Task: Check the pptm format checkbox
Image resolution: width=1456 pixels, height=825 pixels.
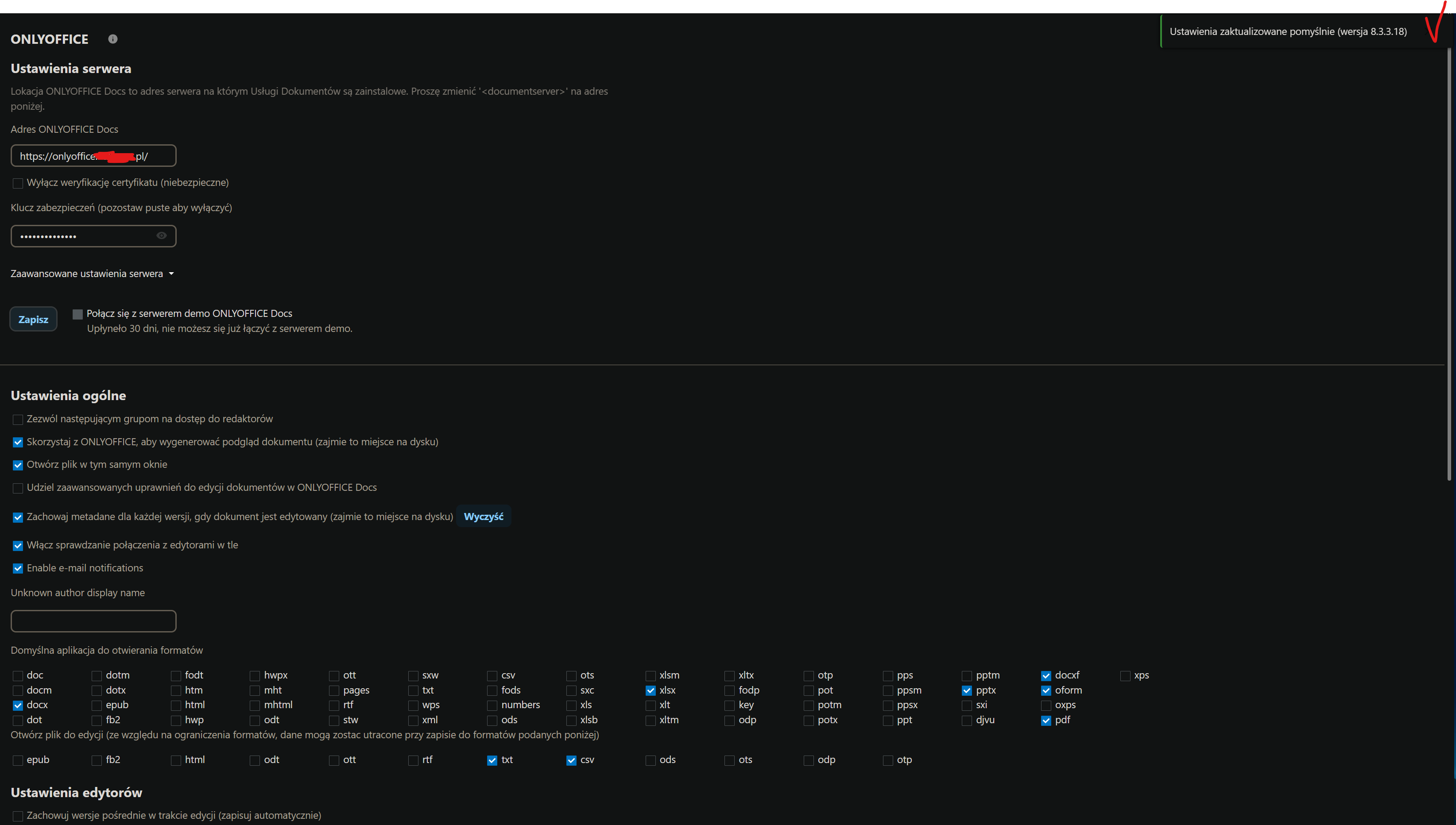Action: pyautogui.click(x=967, y=675)
